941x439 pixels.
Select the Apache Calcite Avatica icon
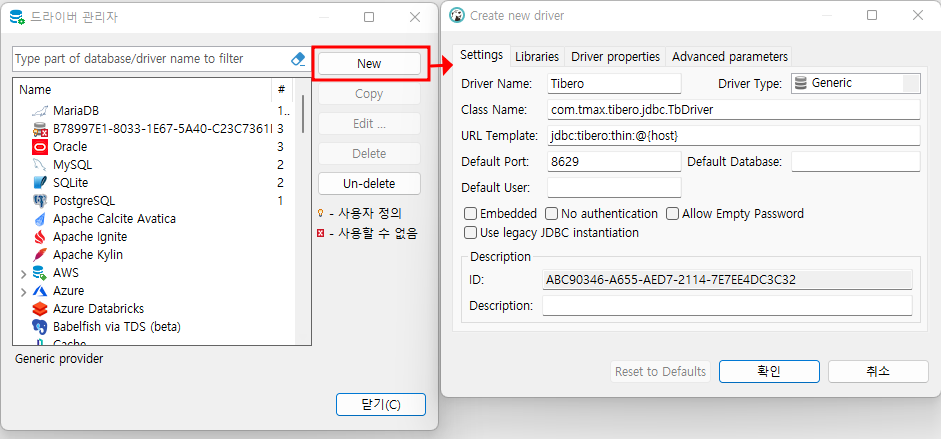point(40,219)
